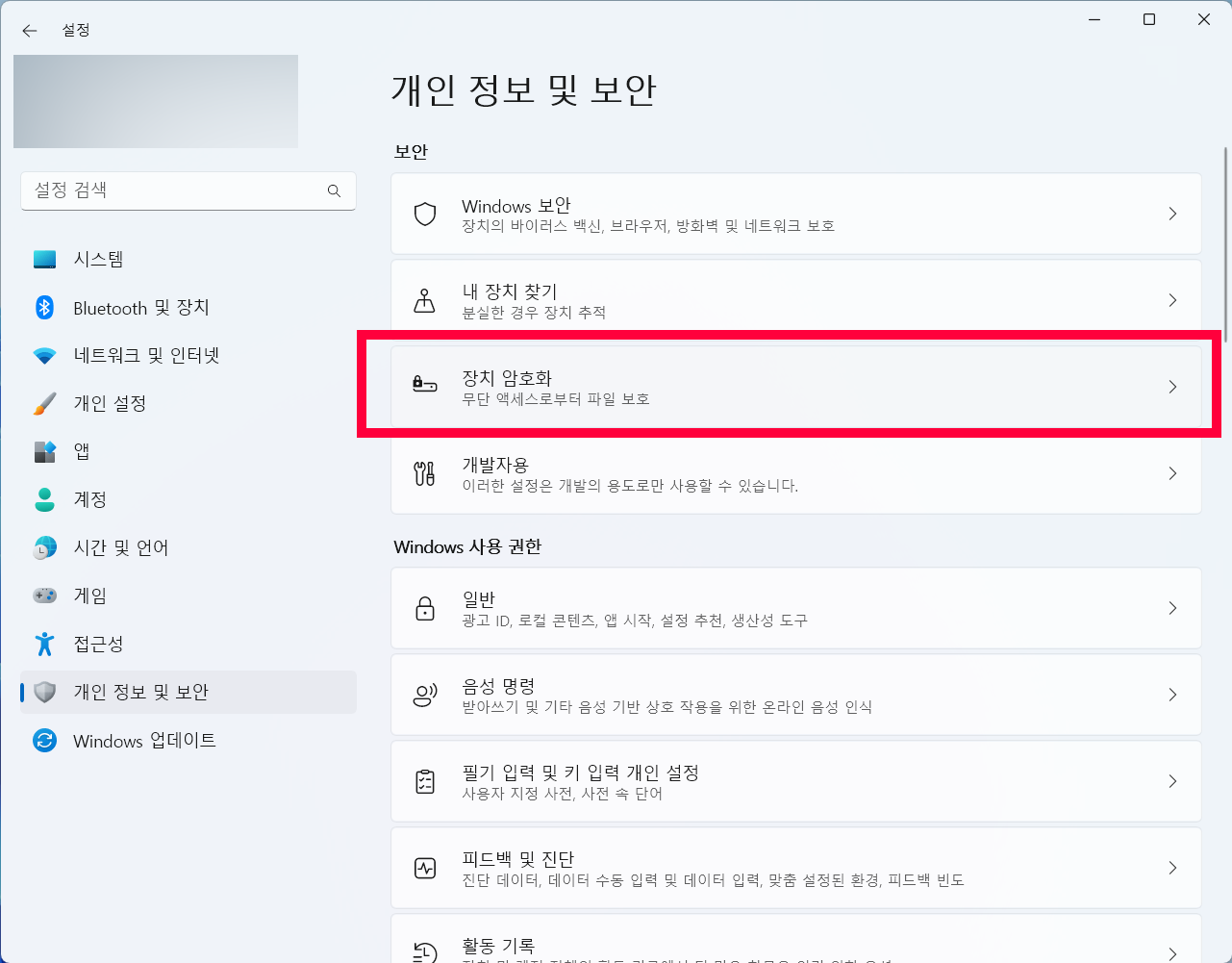Click 필기 입력 및 키 입력 개인 설정 title

[x=581, y=773]
